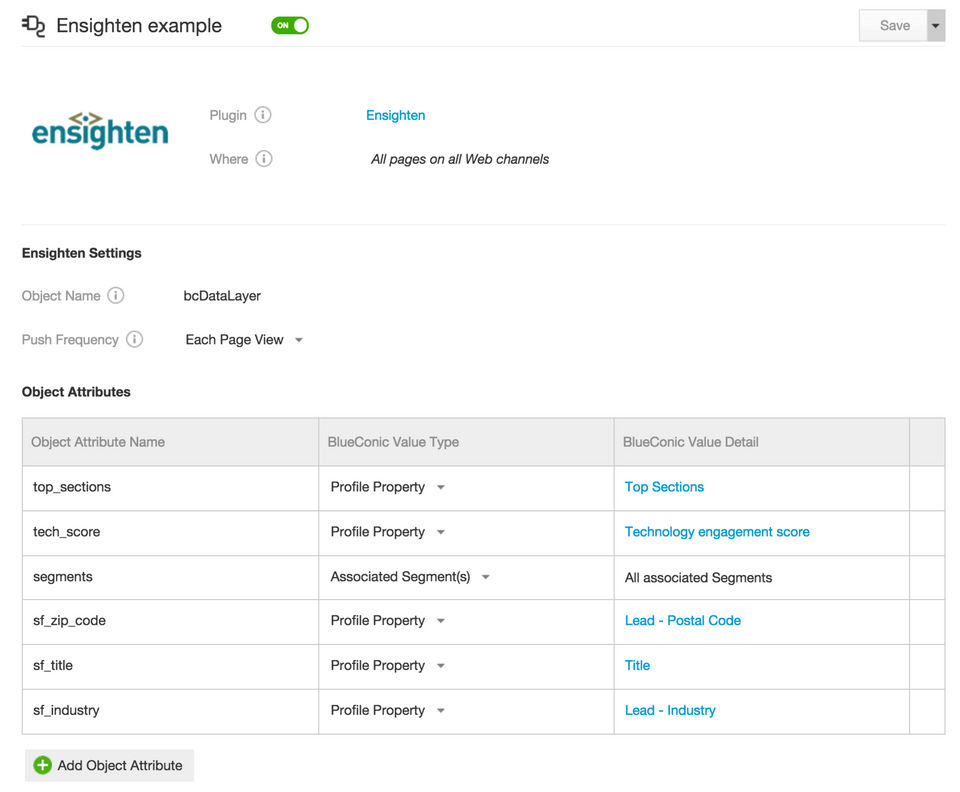Click the info icon next to Plugin
Screen dimensions: 960x792
click(x=263, y=115)
